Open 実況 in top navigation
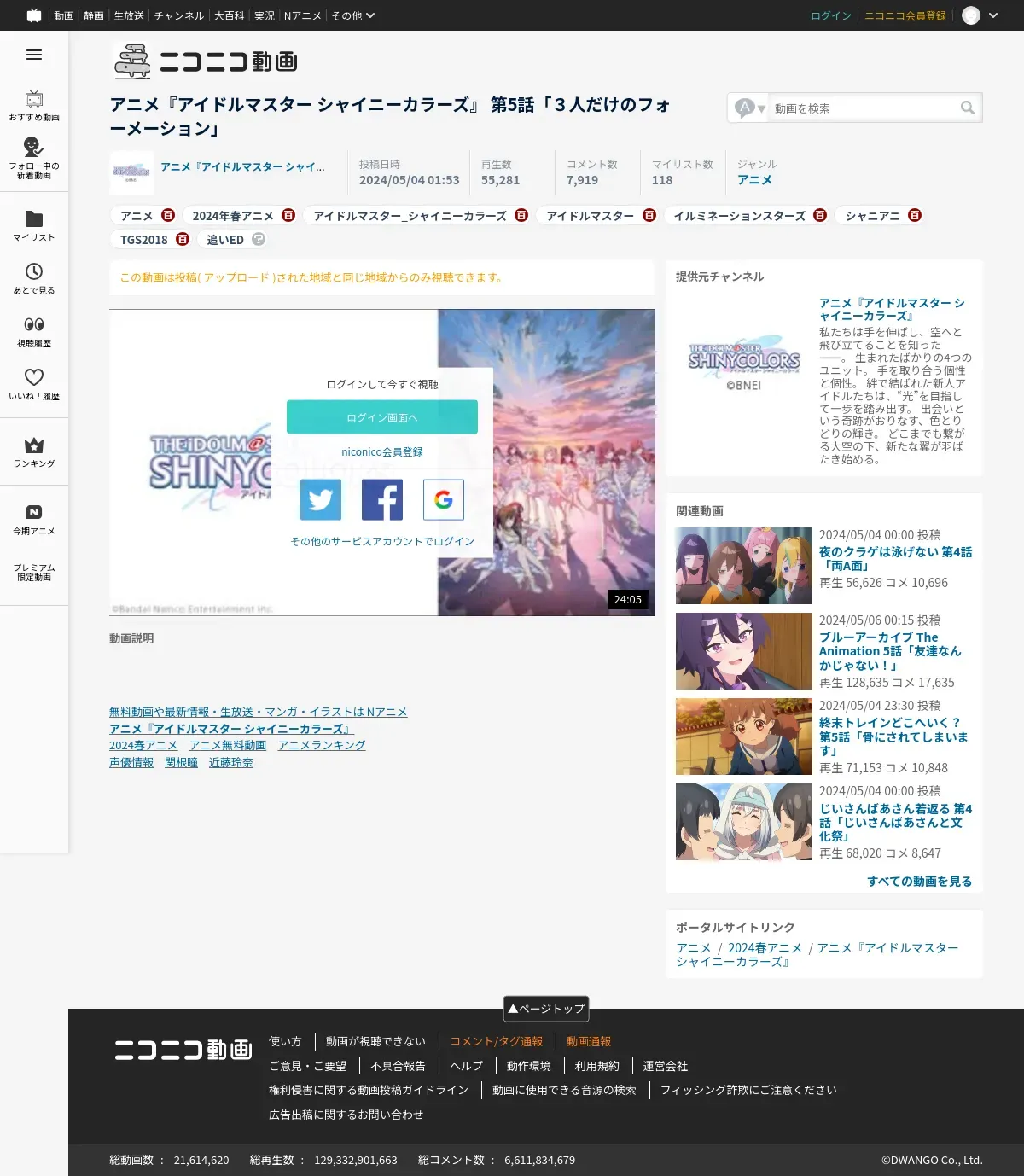Screen dimensions: 1024x1176 coord(265,15)
